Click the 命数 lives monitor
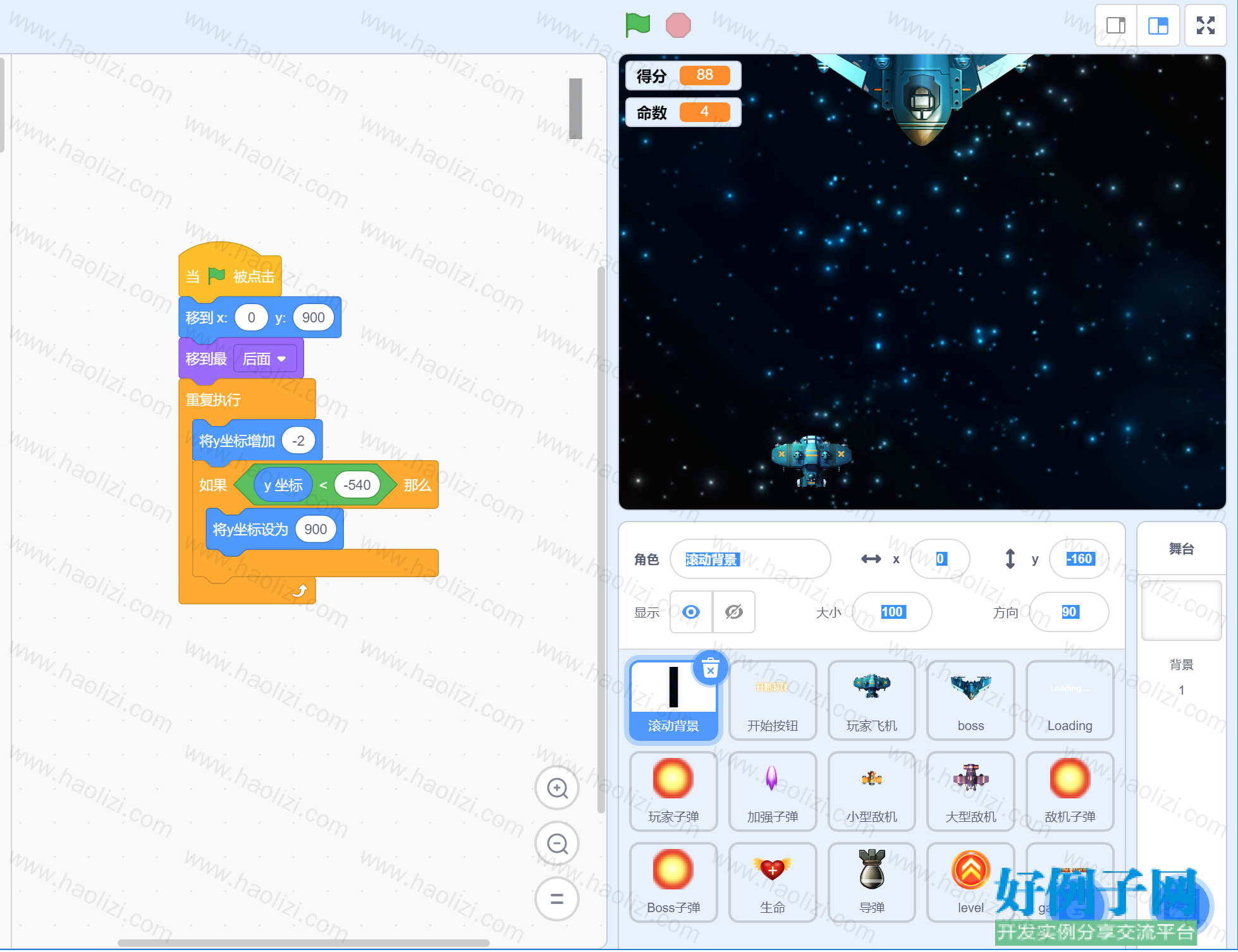 pos(683,113)
